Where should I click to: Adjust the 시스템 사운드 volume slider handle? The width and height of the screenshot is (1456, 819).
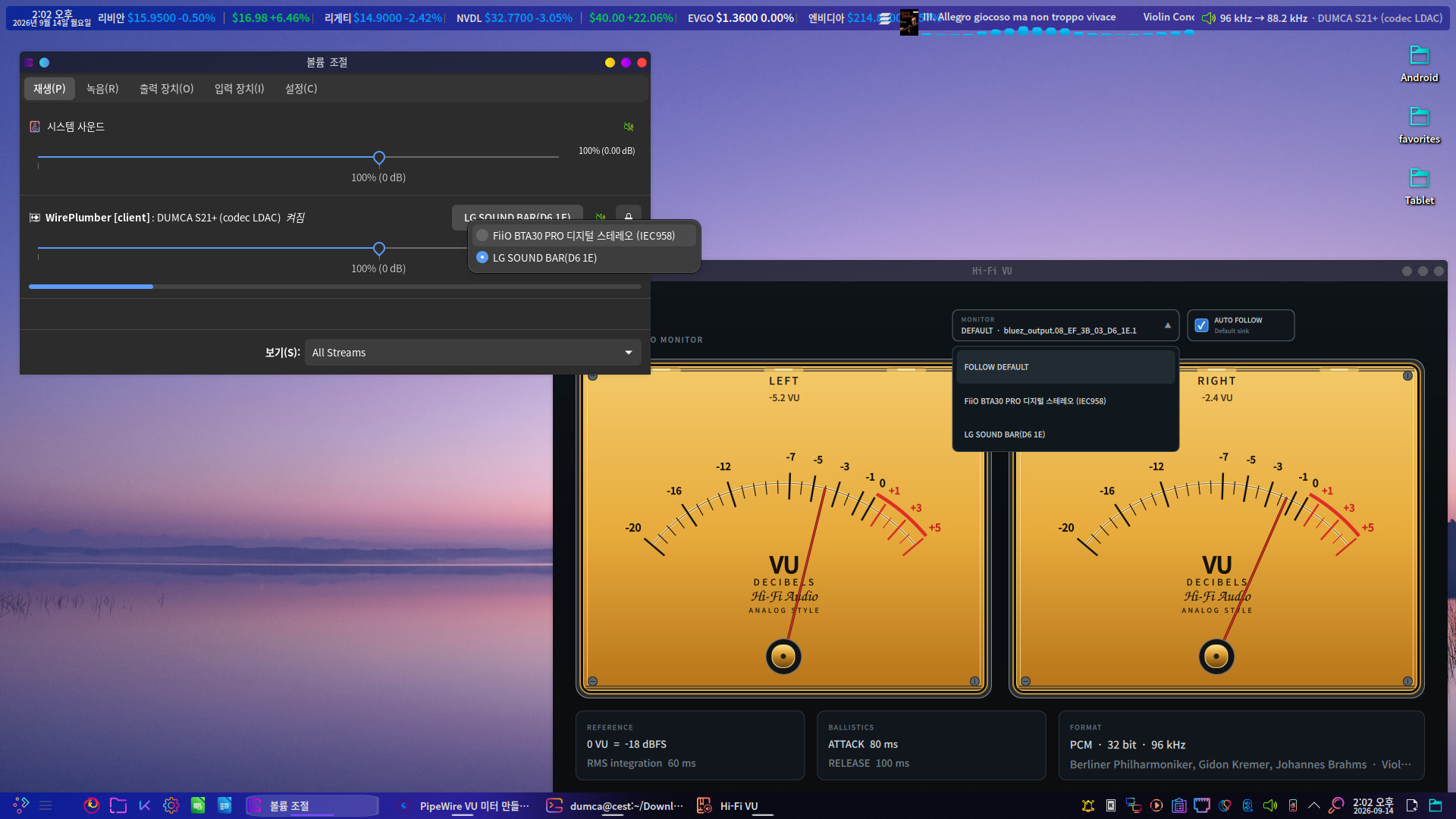[x=379, y=158]
